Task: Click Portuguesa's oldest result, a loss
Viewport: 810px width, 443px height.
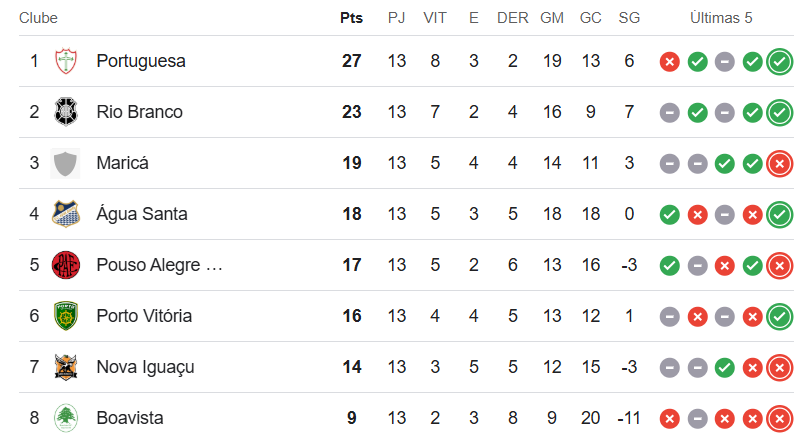Action: (669, 62)
